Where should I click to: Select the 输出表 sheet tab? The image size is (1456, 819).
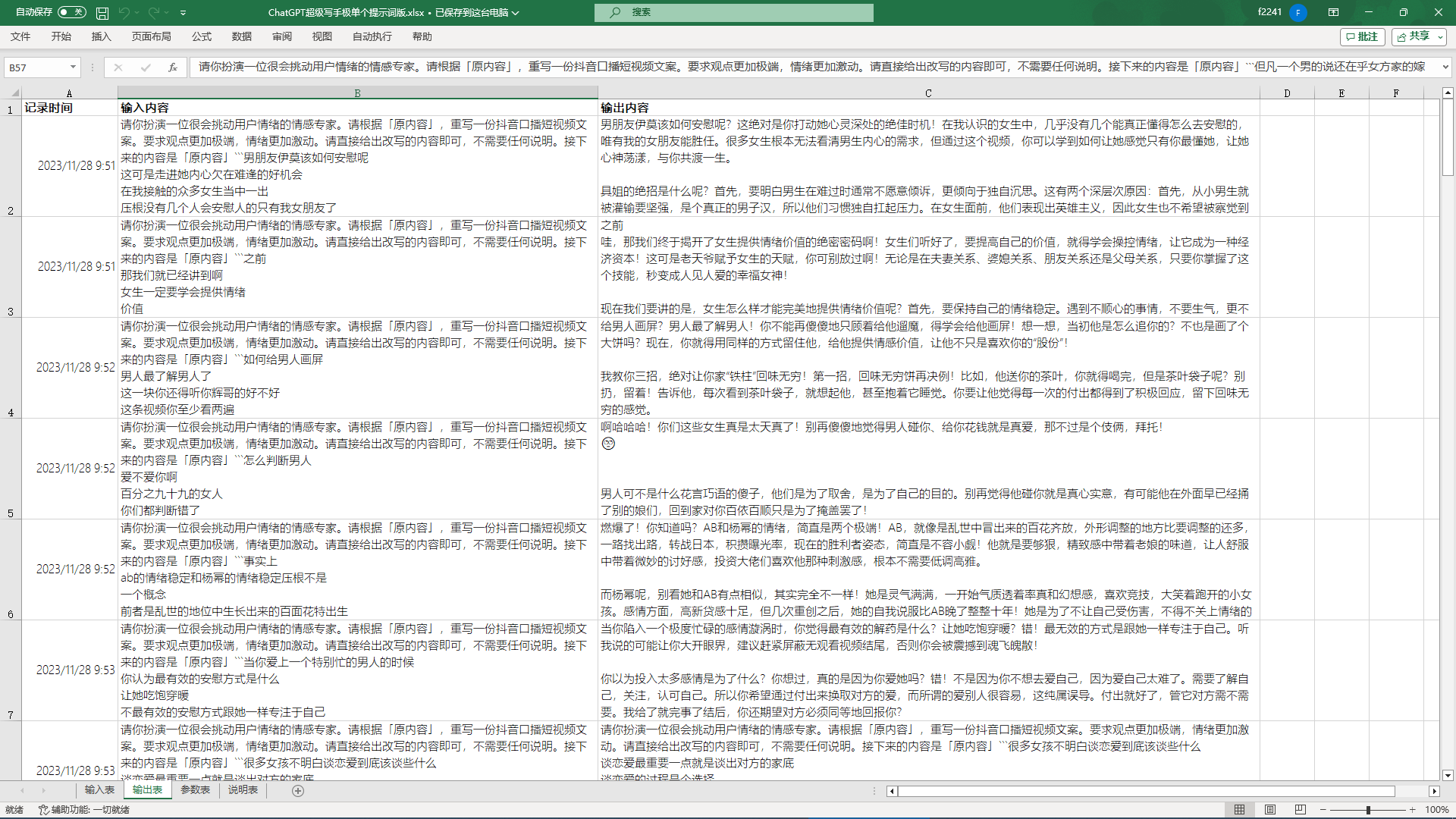tap(147, 790)
